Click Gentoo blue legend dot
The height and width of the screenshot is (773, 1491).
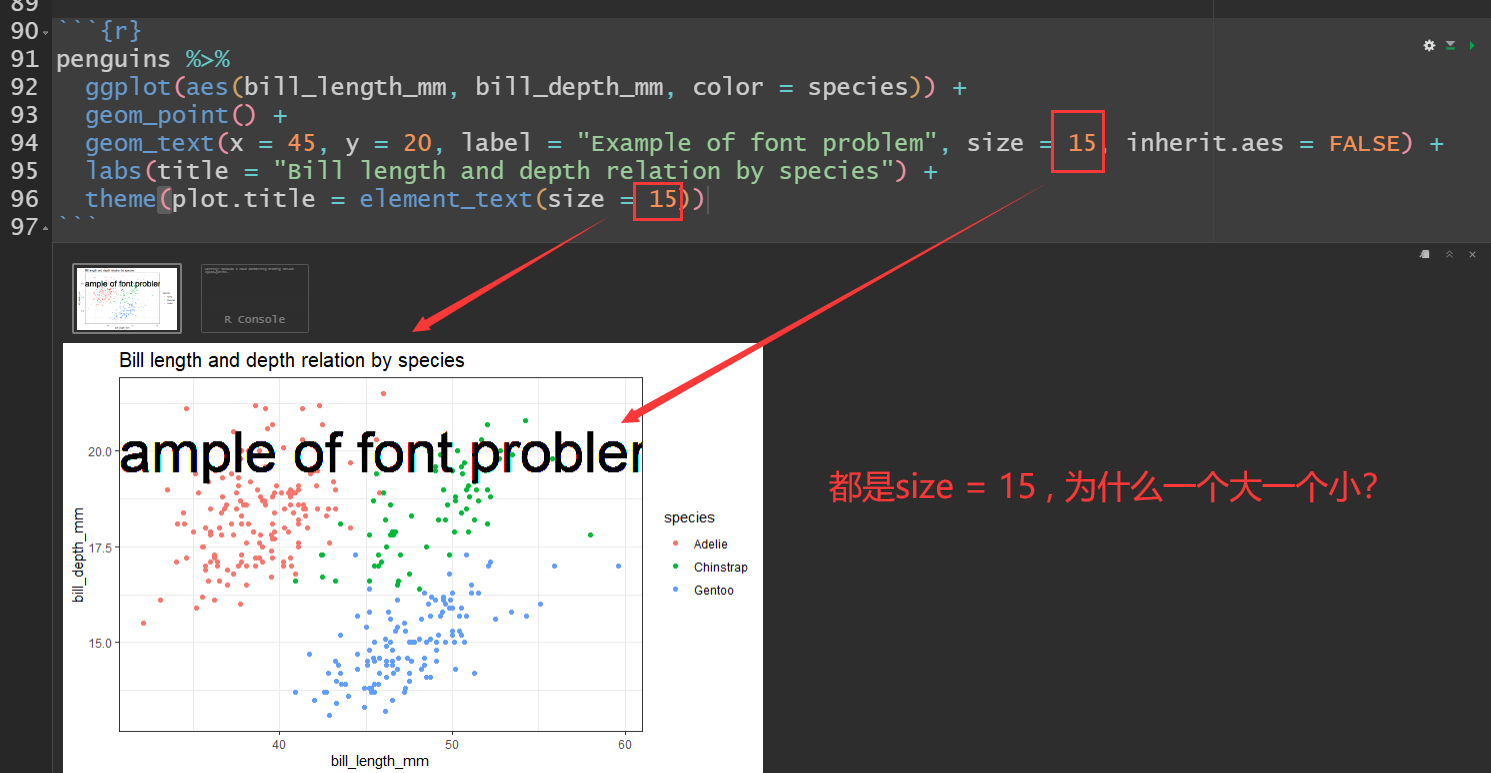675,590
